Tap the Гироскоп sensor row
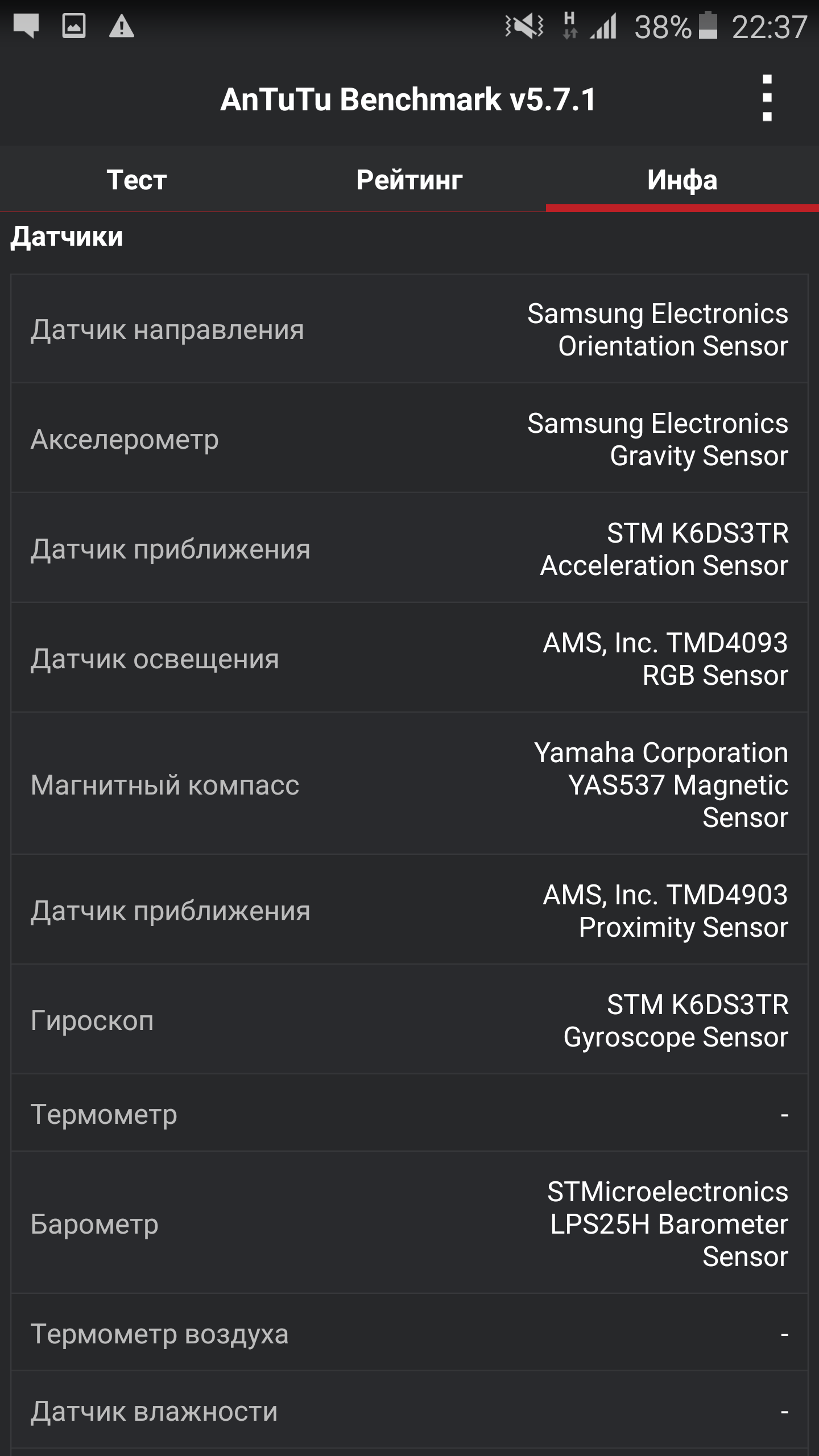819x1456 pixels. point(409,1020)
